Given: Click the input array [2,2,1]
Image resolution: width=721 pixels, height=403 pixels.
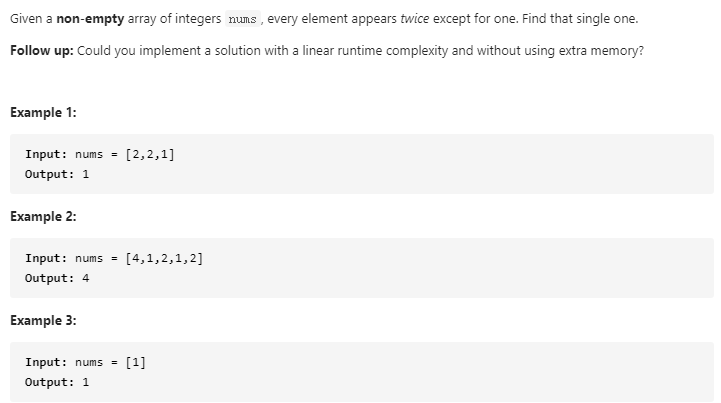Looking at the screenshot, I should (150, 154).
